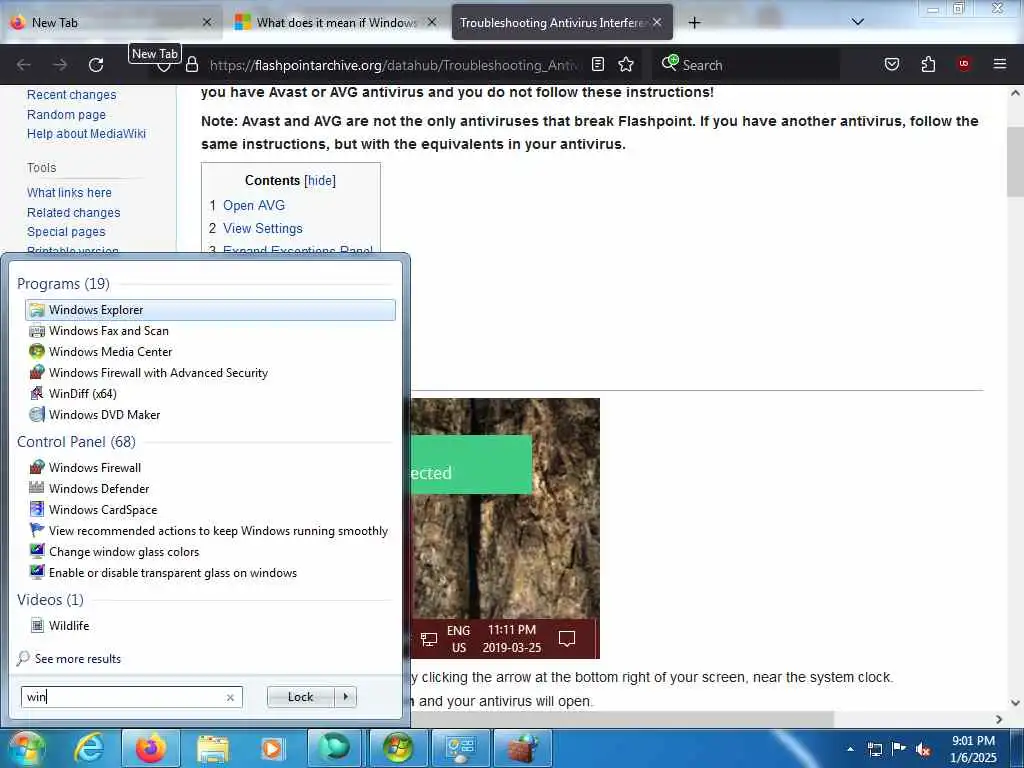The height and width of the screenshot is (768, 1024).
Task: Open the Action Center flag icon
Action: point(899,749)
